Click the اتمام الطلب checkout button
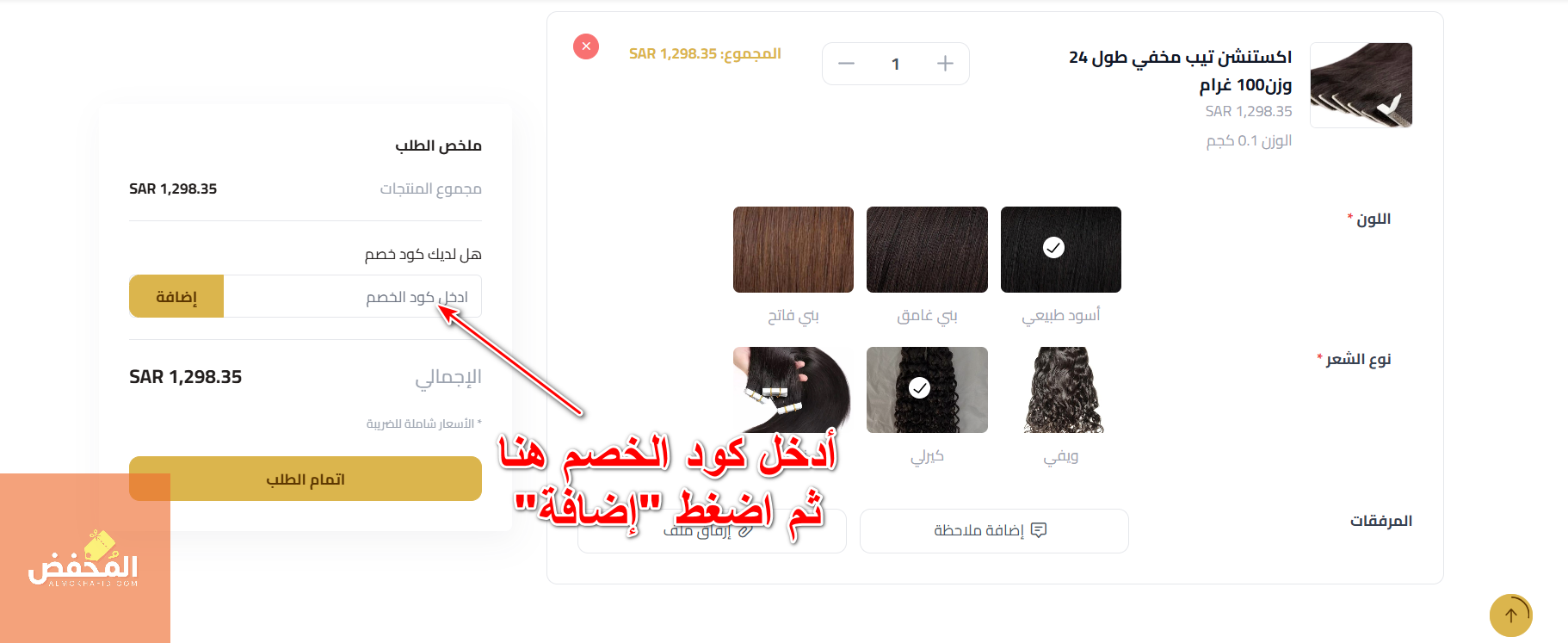 (x=306, y=479)
